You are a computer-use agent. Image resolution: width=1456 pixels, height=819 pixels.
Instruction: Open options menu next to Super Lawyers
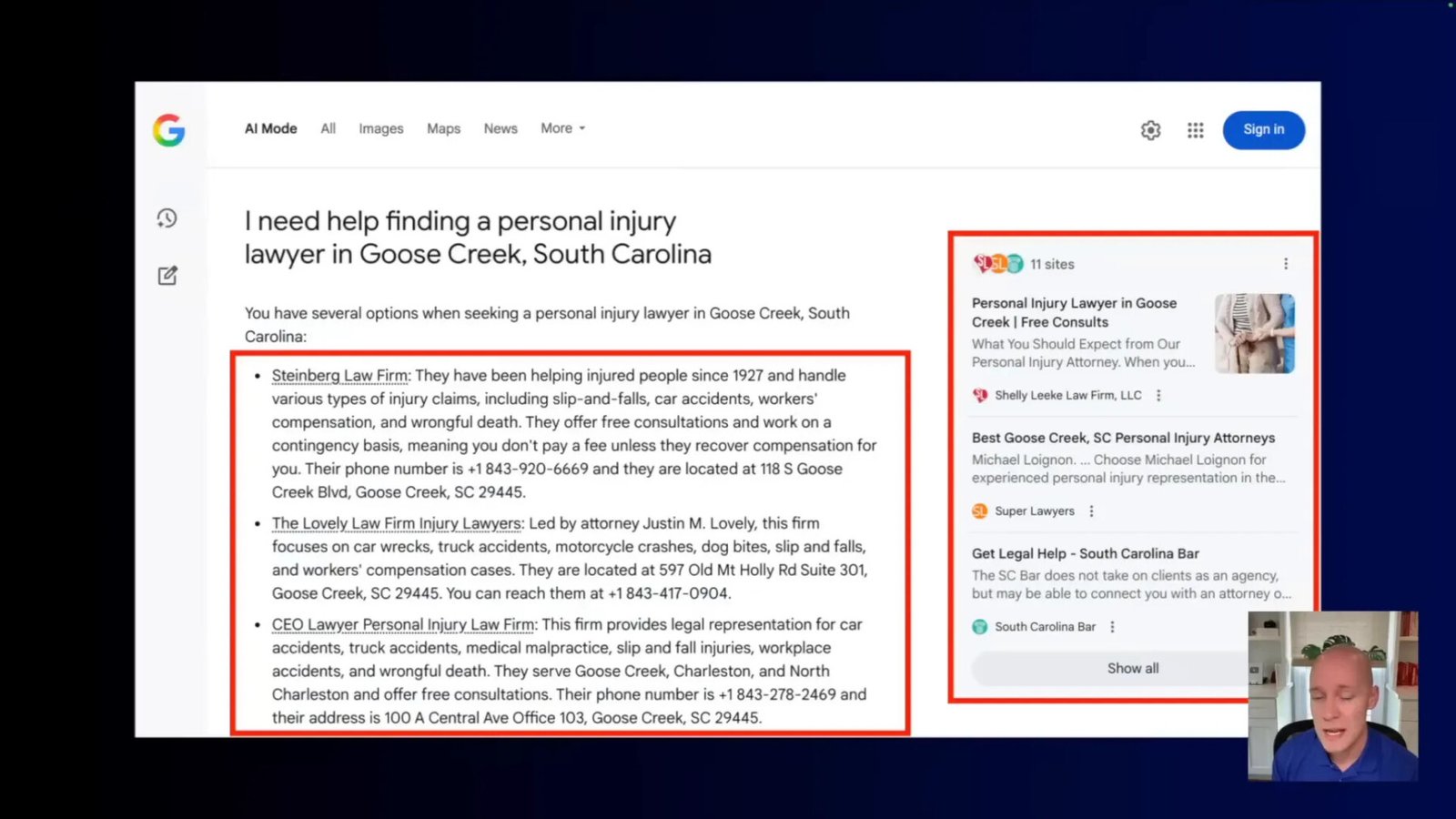[x=1091, y=511]
